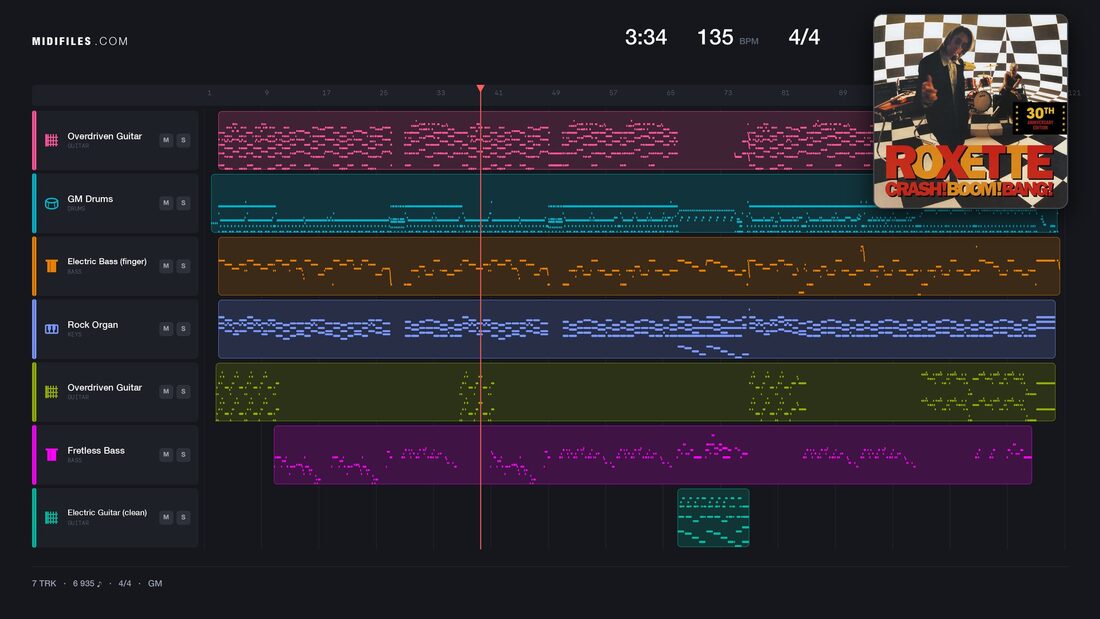Jump to bar 73 on the ruler
The width and height of the screenshot is (1100, 619).
pyautogui.click(x=728, y=93)
